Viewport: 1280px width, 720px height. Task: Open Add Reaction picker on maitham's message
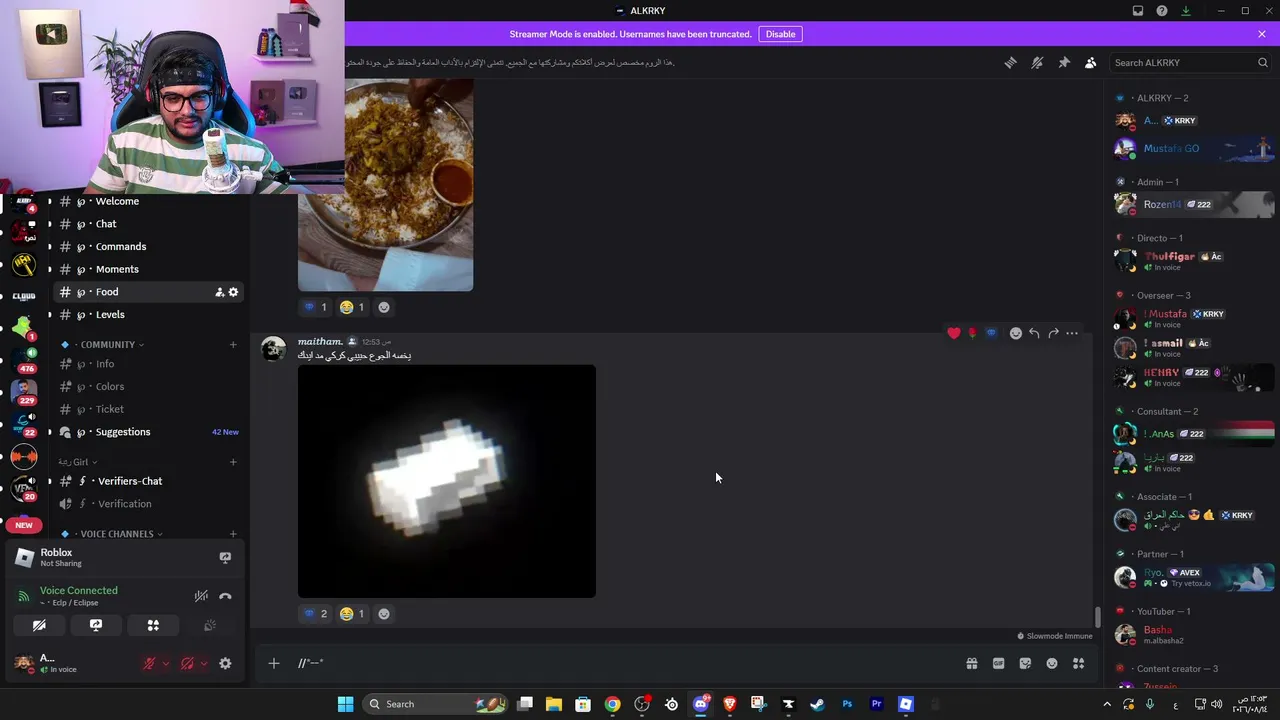(1015, 333)
